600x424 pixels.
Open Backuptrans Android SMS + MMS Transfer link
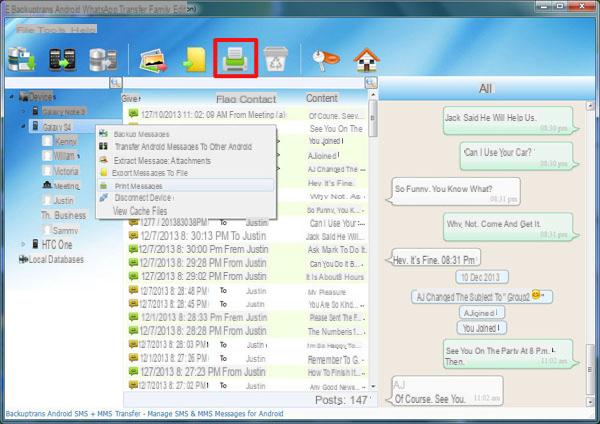click(145, 414)
